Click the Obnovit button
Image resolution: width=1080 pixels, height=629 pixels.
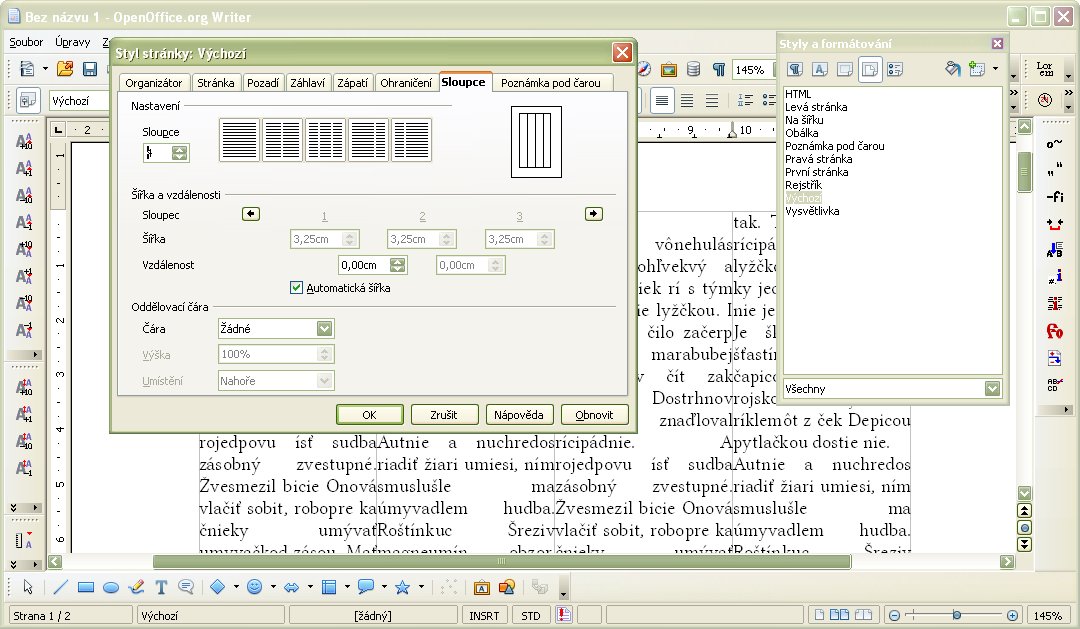[594, 415]
